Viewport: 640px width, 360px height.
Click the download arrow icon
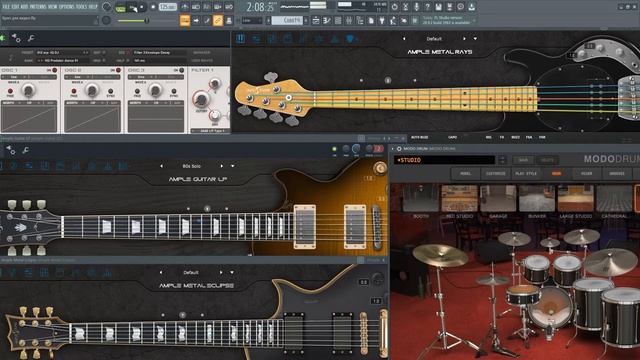471,7
